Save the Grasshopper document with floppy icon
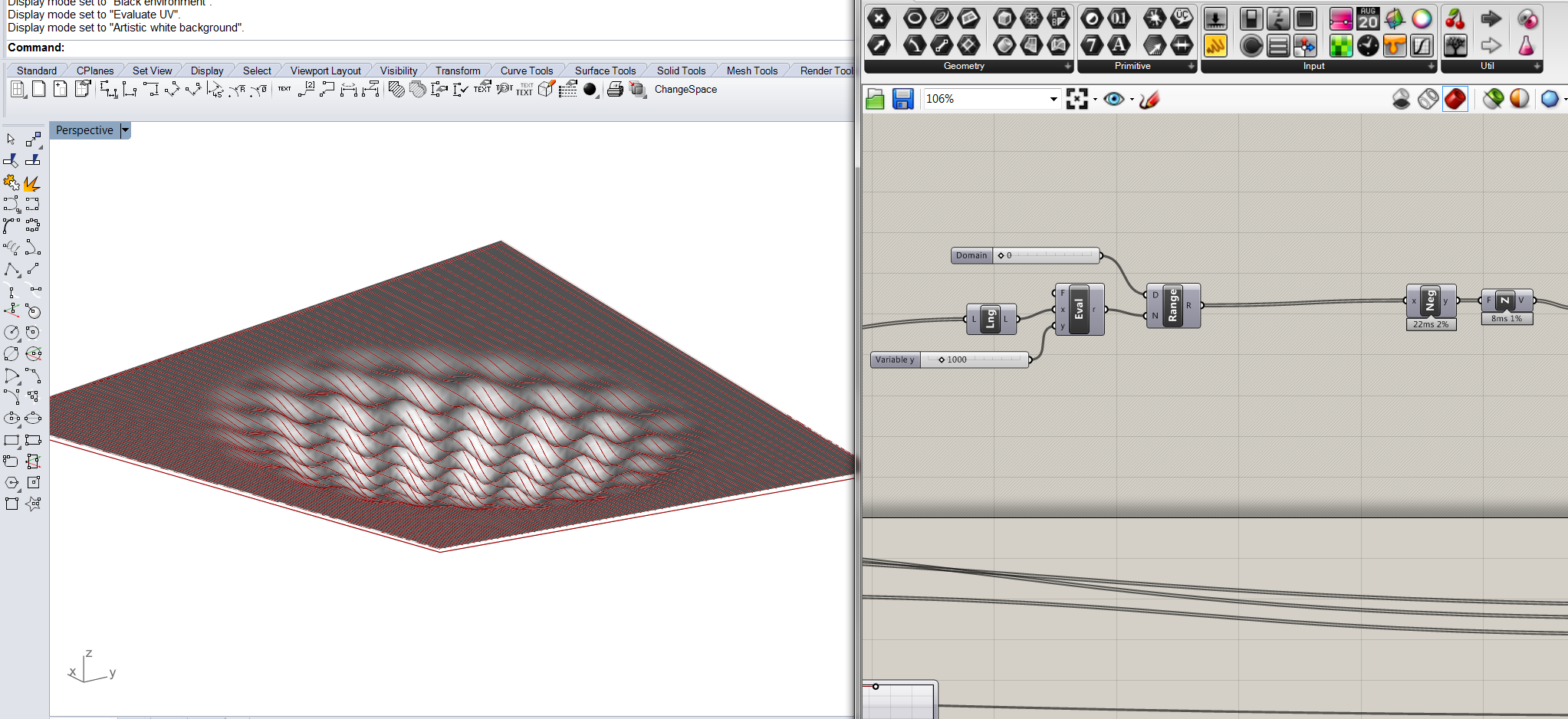 (902, 99)
